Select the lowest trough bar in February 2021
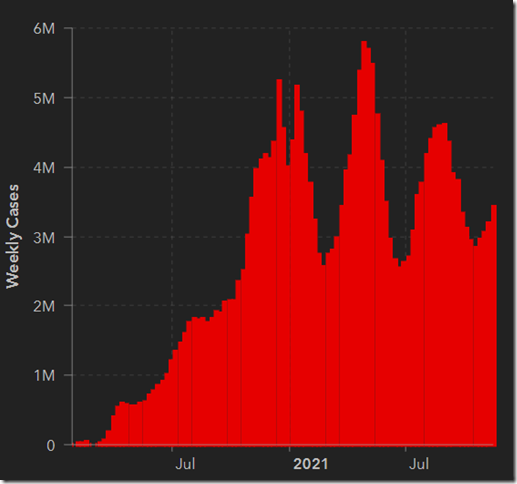Image resolution: width=517 pixels, height=484 pixels. [323, 355]
